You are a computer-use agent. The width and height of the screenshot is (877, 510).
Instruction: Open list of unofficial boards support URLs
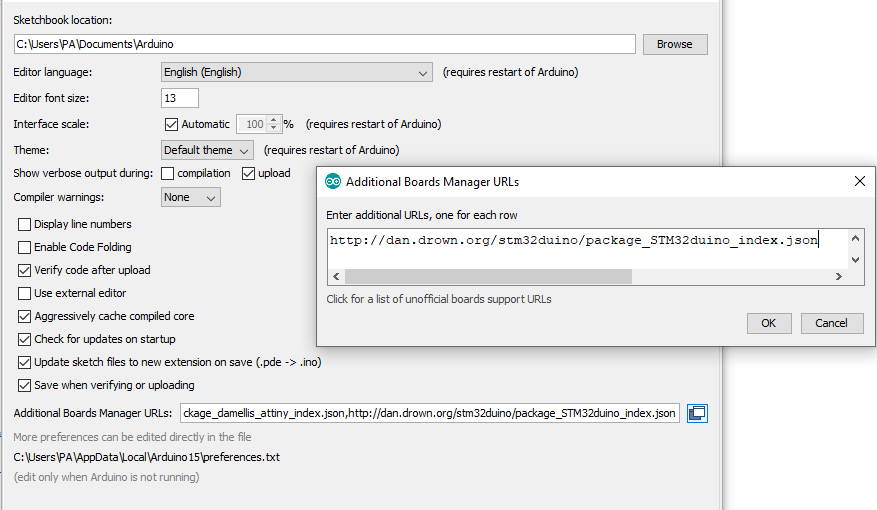[438, 299]
